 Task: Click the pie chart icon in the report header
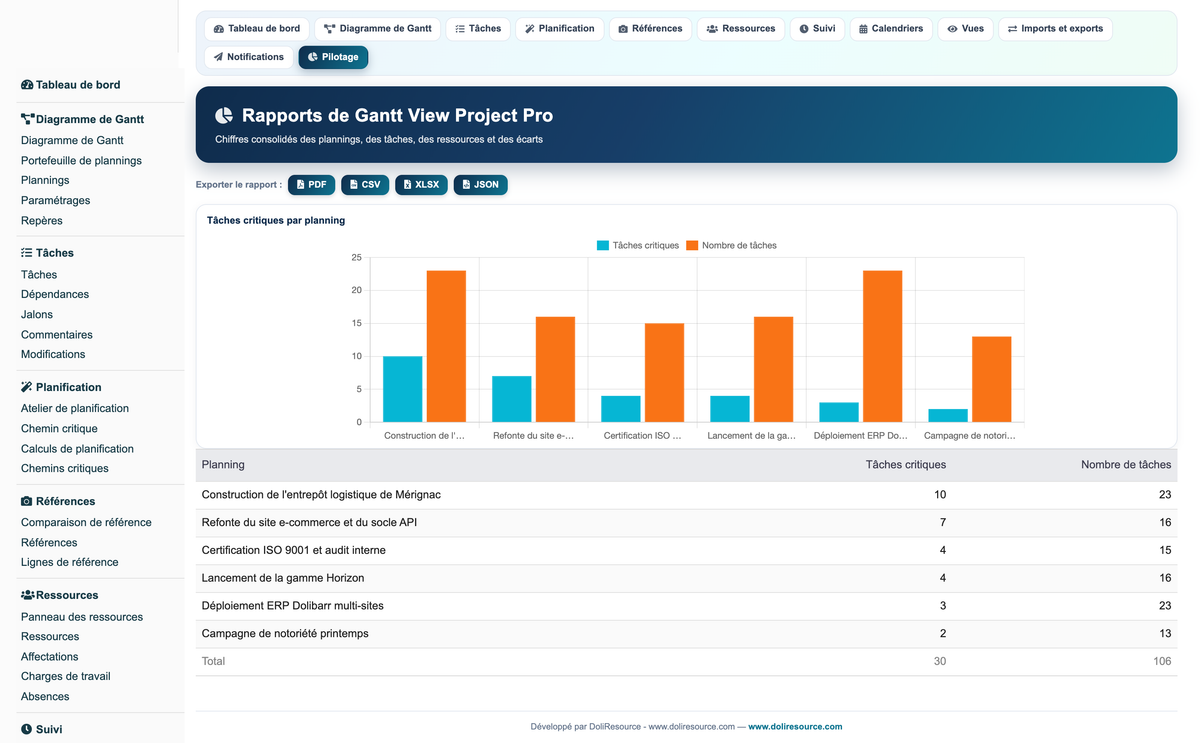[x=224, y=116]
